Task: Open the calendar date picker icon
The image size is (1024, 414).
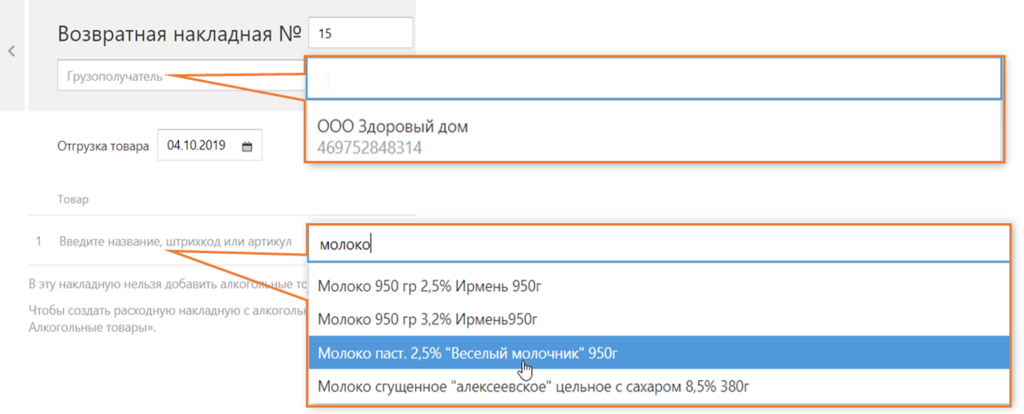Action: pos(247,146)
